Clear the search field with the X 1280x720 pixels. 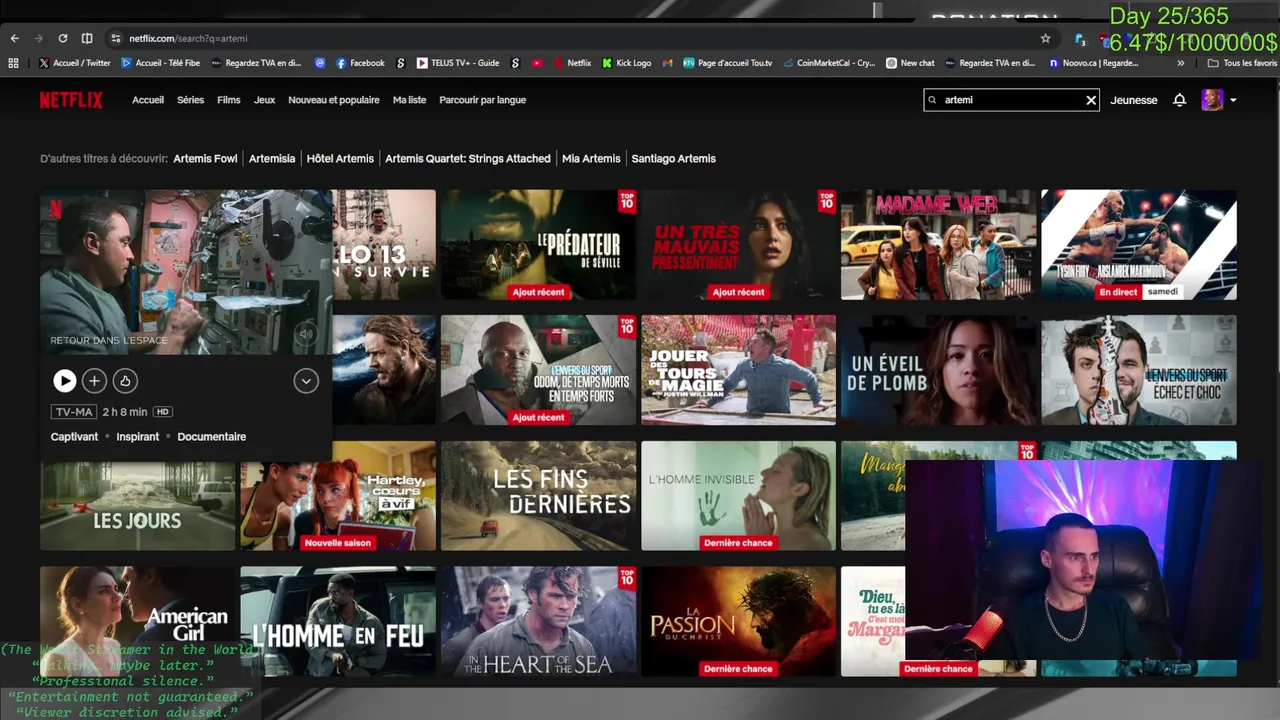point(1091,100)
